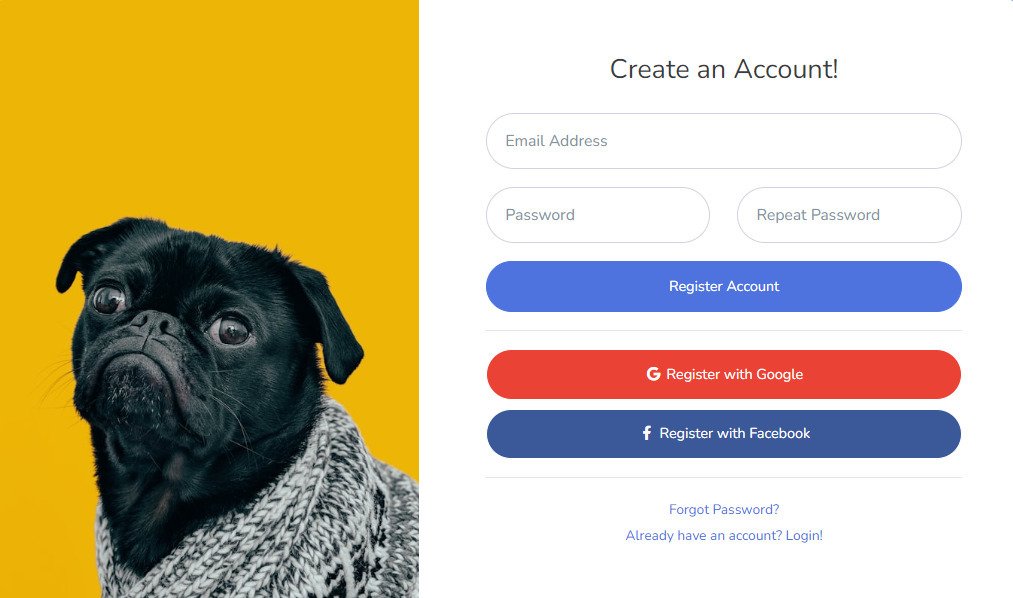Sign up via Register with Facebook button
This screenshot has width=1013, height=598.
(724, 434)
